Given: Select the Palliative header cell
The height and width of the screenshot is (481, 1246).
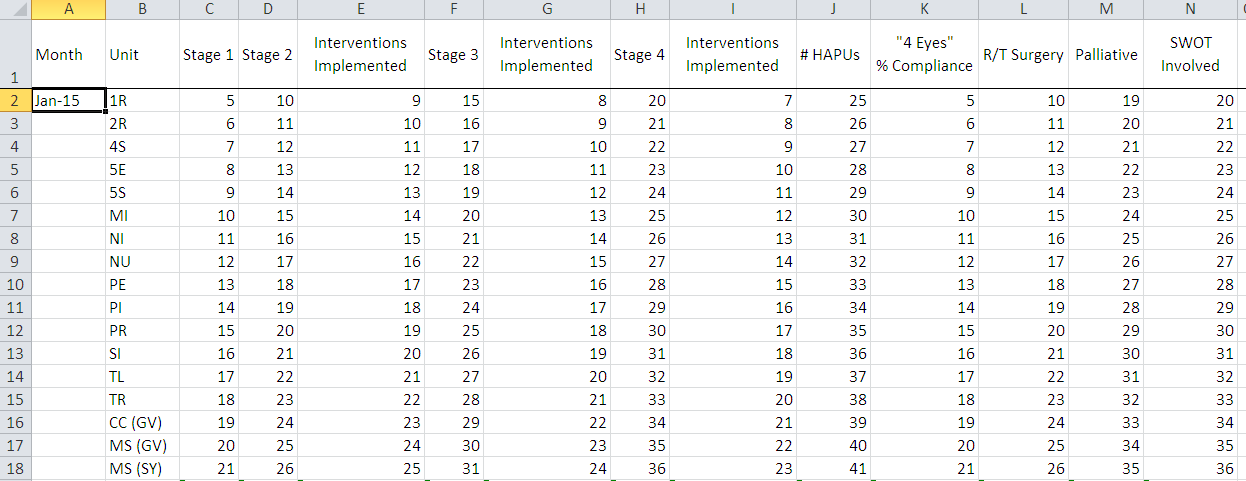Looking at the screenshot, I should coord(1106,55).
